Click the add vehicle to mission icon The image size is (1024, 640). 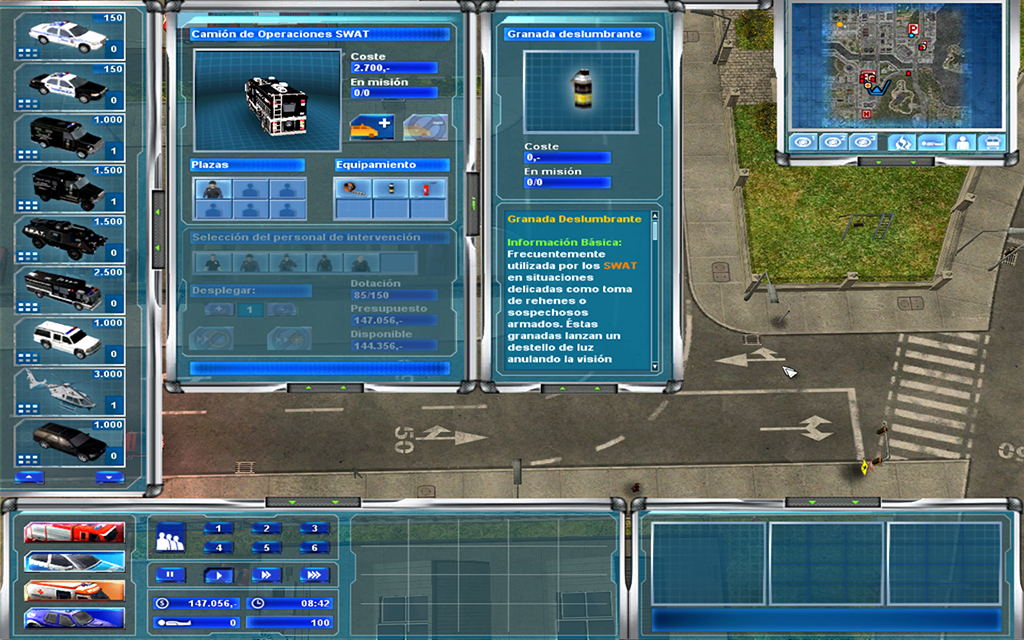coord(372,127)
